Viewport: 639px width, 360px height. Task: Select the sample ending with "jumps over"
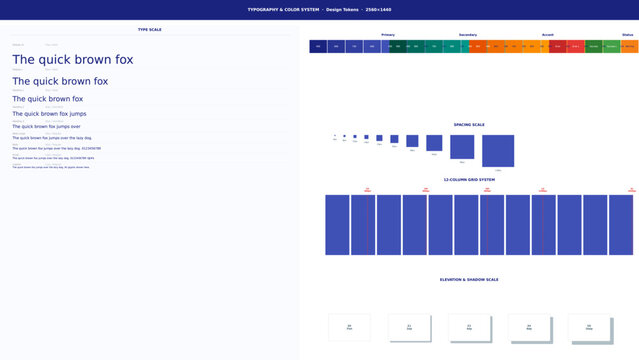[x=46, y=126]
